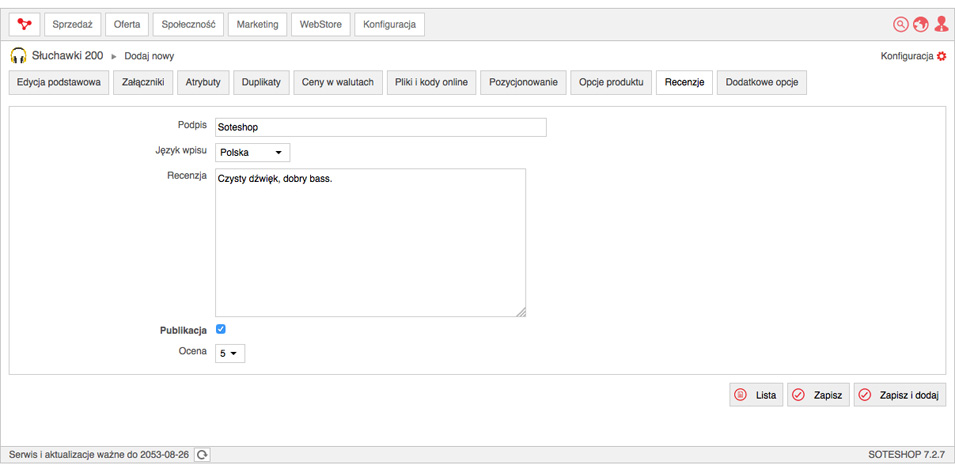
Task: Open the Marketing menu
Action: click(x=258, y=24)
